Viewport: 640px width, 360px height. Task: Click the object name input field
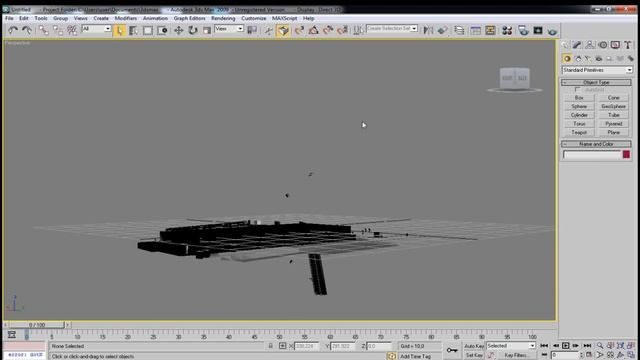[592, 154]
